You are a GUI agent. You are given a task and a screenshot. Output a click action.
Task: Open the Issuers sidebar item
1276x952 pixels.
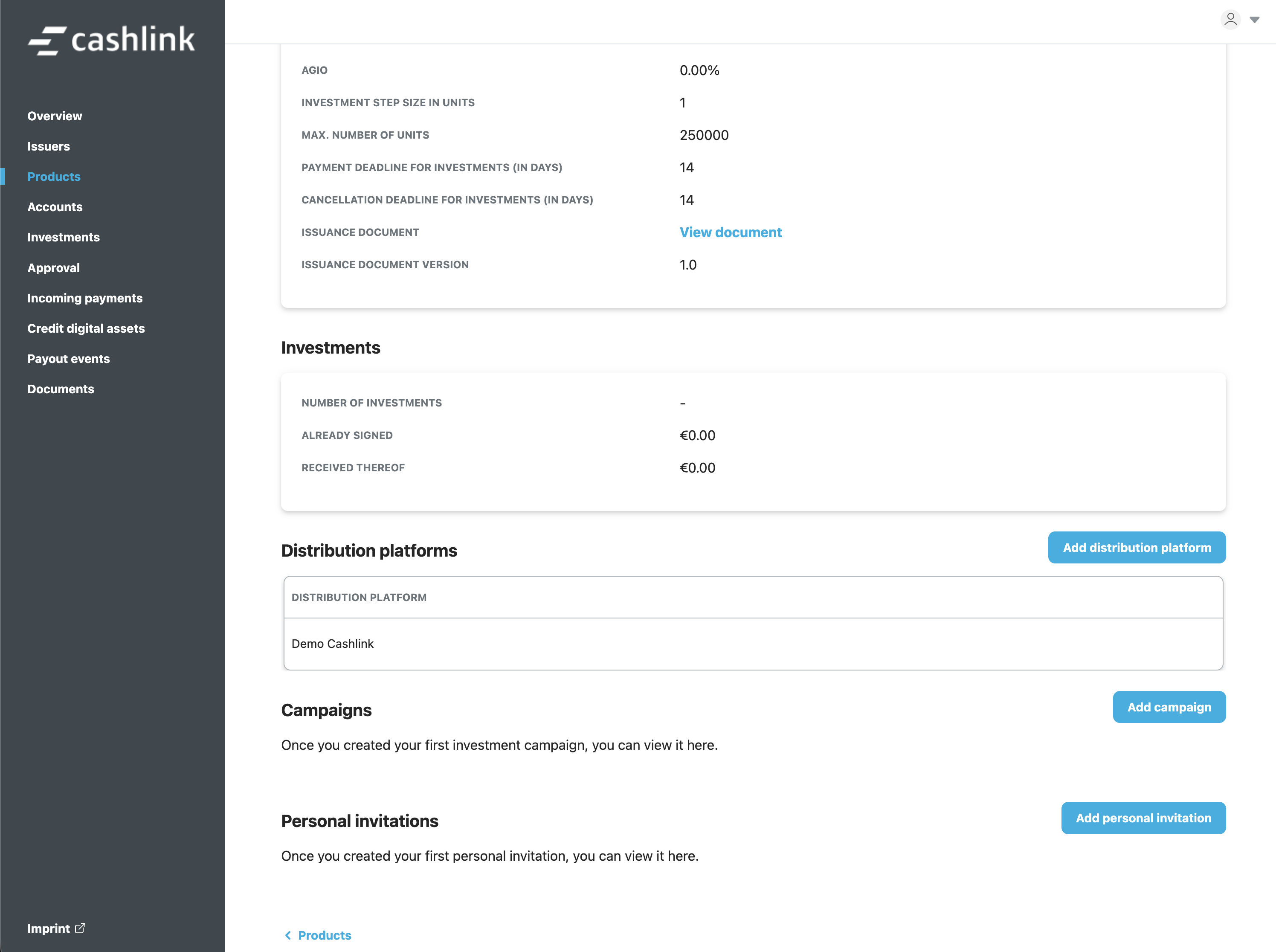[x=48, y=146]
